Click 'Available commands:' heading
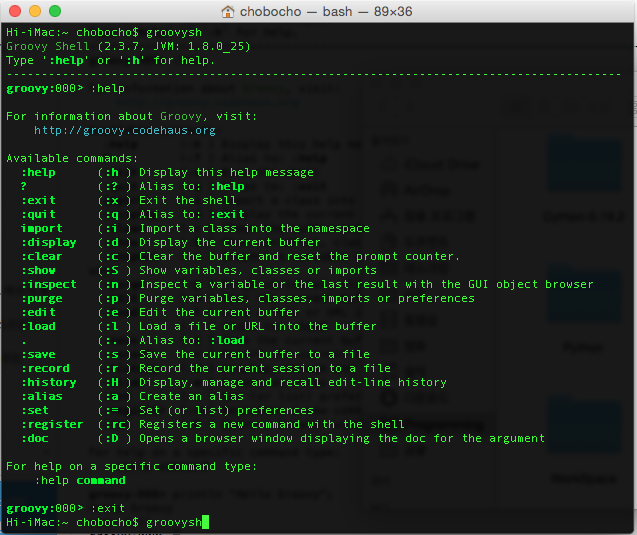 (x=72, y=158)
